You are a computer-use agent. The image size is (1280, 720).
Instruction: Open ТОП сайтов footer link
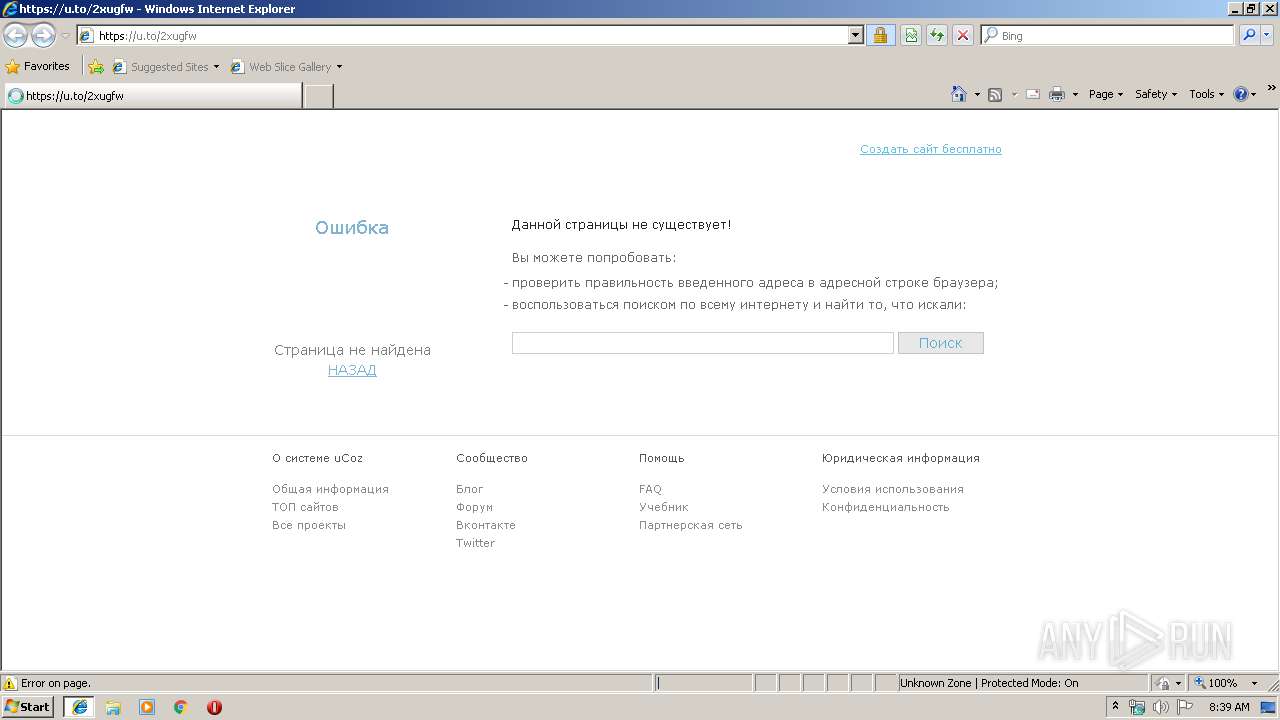pos(305,507)
